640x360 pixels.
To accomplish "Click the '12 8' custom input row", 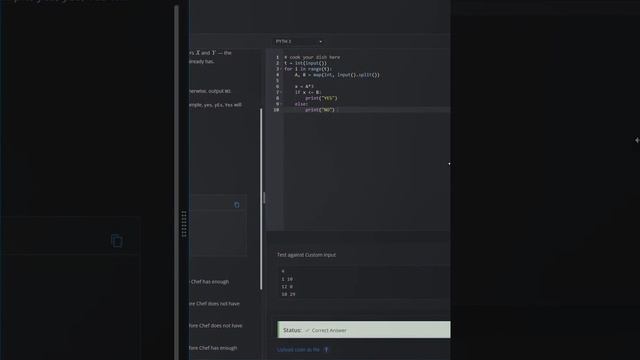I will 287,287.
